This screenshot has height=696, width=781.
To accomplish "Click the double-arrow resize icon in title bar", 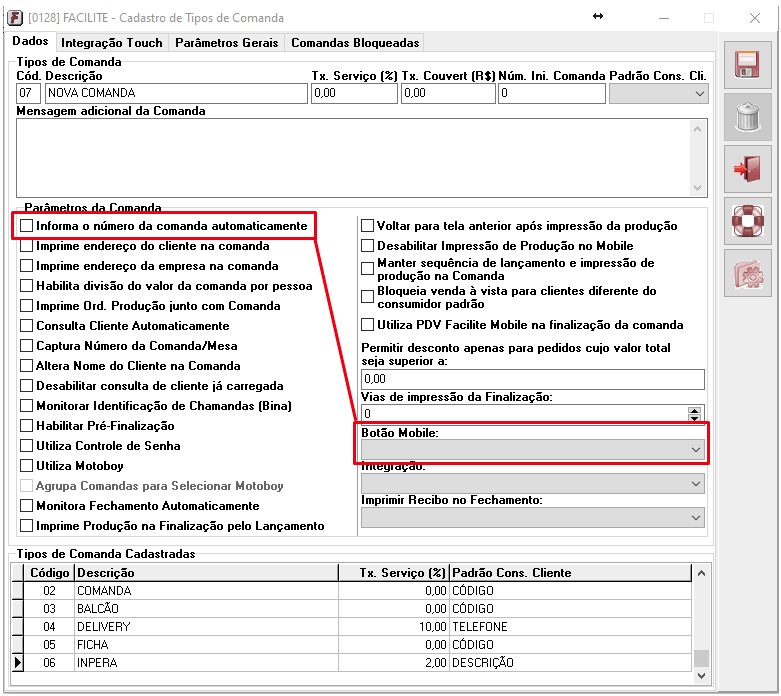I will click(598, 16).
